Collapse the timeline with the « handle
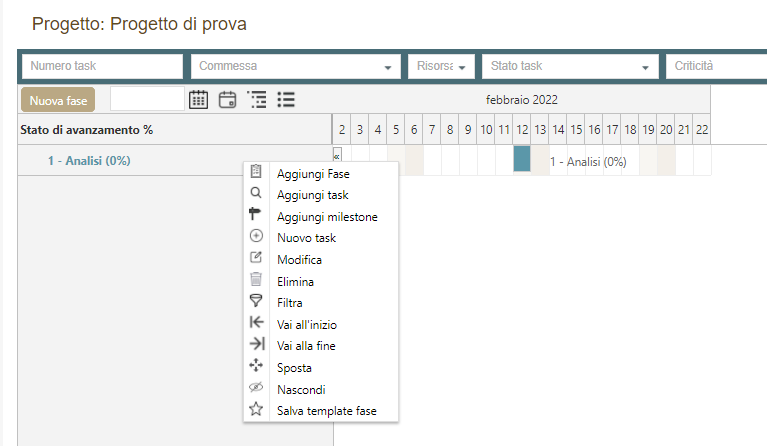The height and width of the screenshot is (446, 767). click(337, 156)
